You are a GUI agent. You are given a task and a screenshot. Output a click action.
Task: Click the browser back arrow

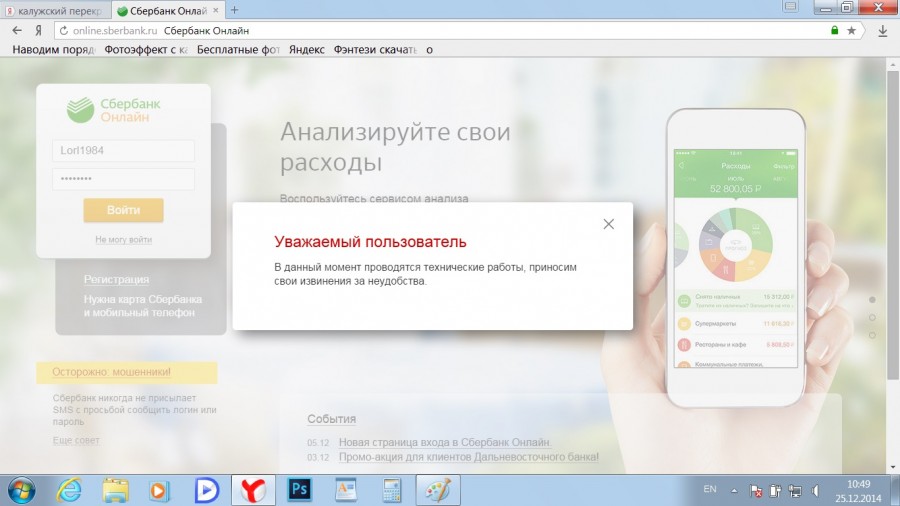point(17,31)
